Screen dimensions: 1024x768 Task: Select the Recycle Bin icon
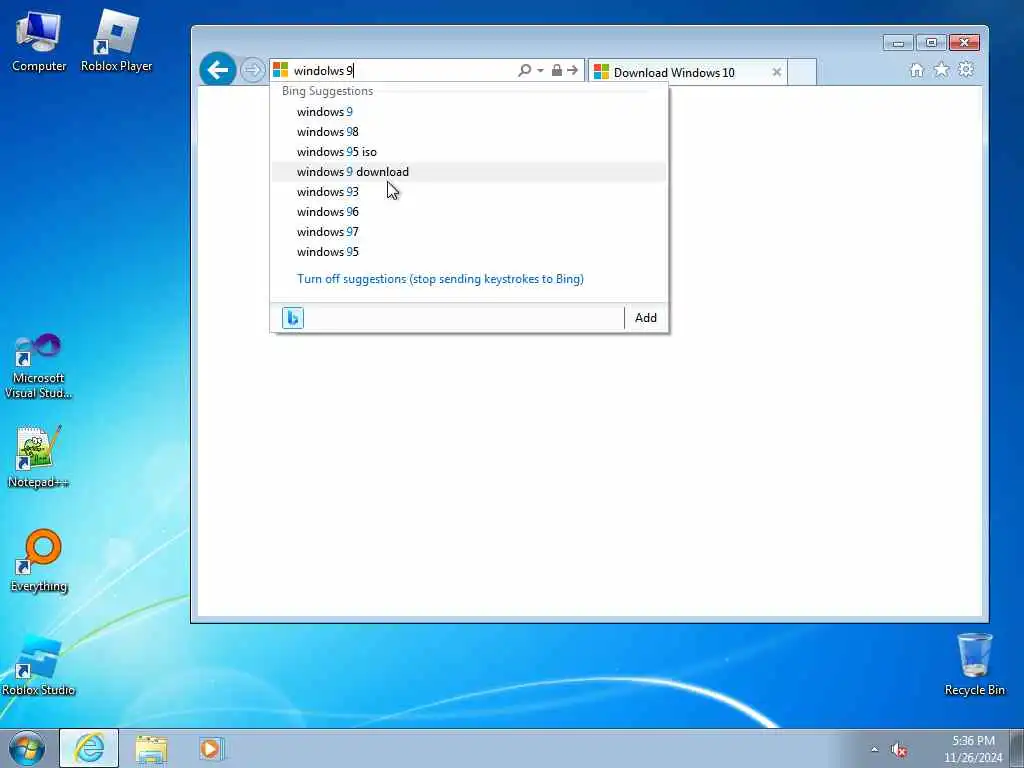coord(974,665)
